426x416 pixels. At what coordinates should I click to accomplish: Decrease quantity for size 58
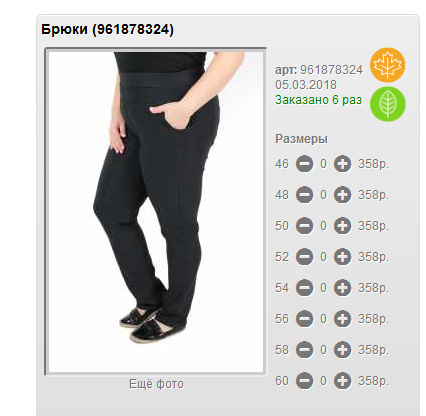click(304, 350)
